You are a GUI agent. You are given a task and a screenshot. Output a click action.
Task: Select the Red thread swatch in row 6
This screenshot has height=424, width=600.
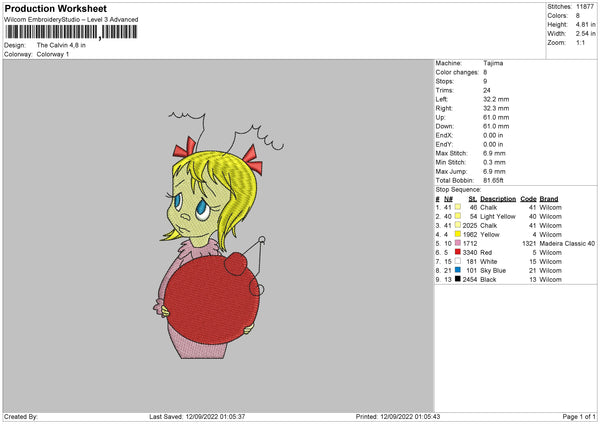coord(458,252)
